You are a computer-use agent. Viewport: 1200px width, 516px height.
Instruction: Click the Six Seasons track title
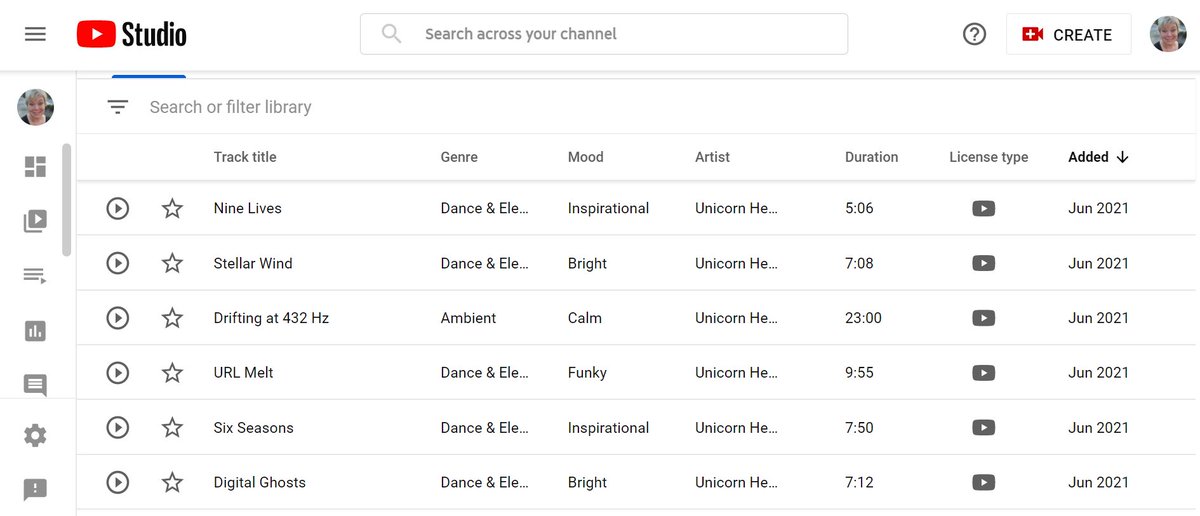(x=254, y=427)
